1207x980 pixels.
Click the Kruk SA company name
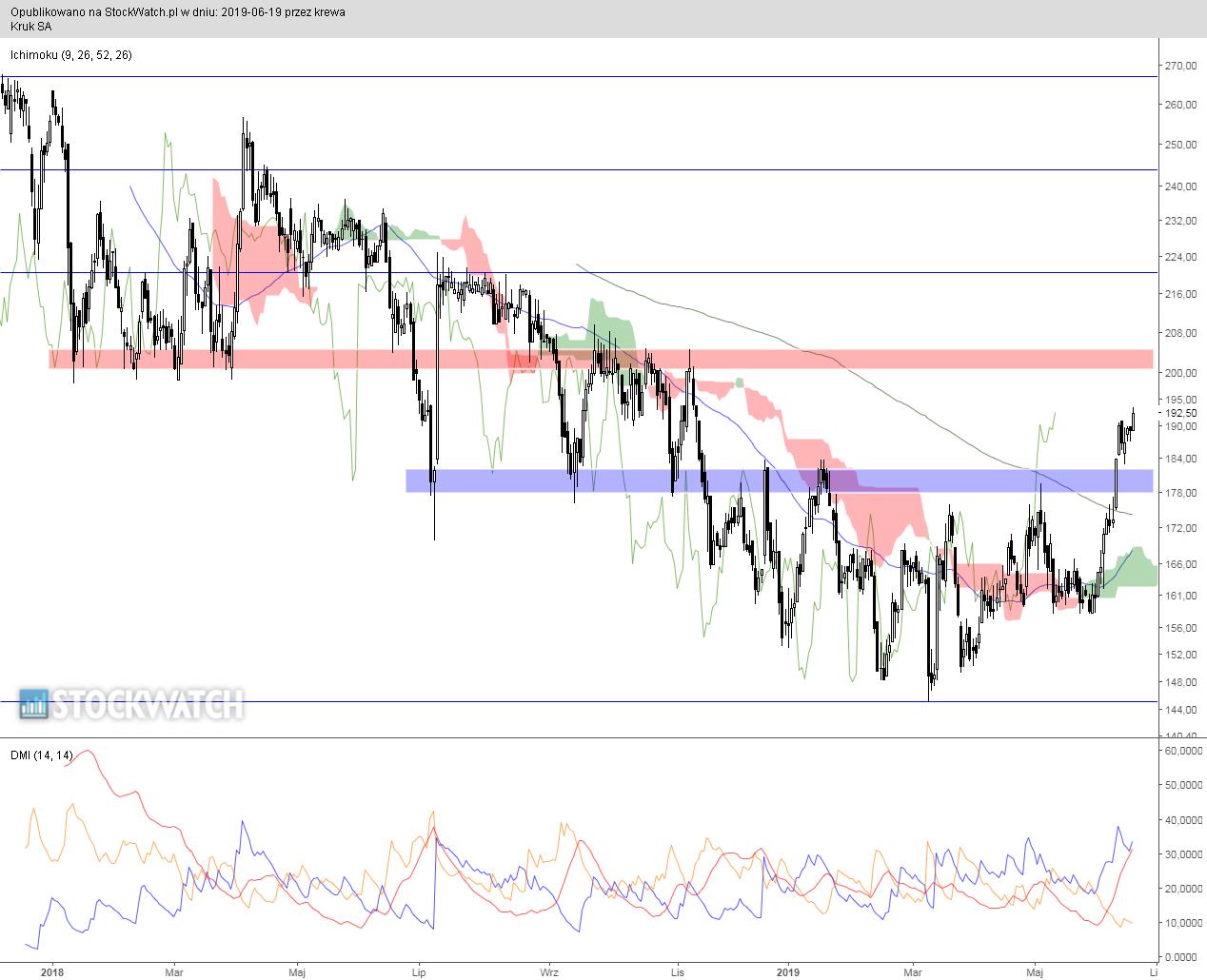click(x=33, y=27)
